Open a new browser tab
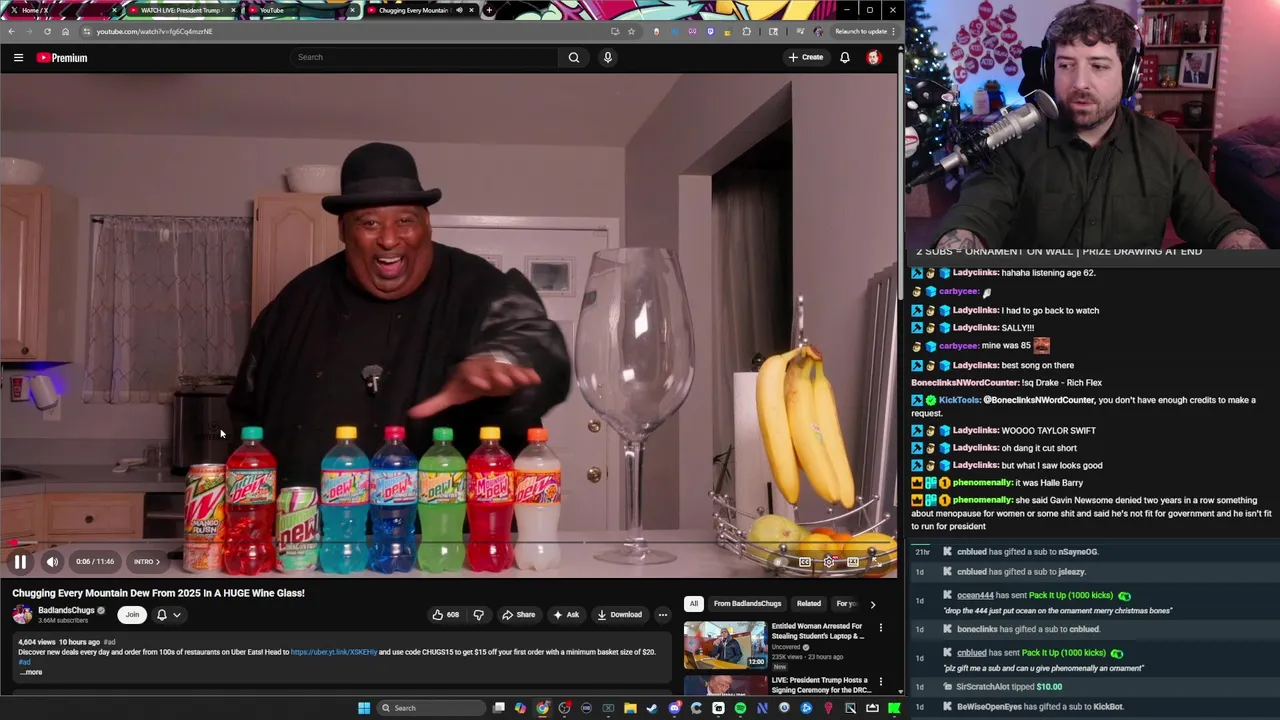This screenshot has width=1280, height=720. pos(488,10)
